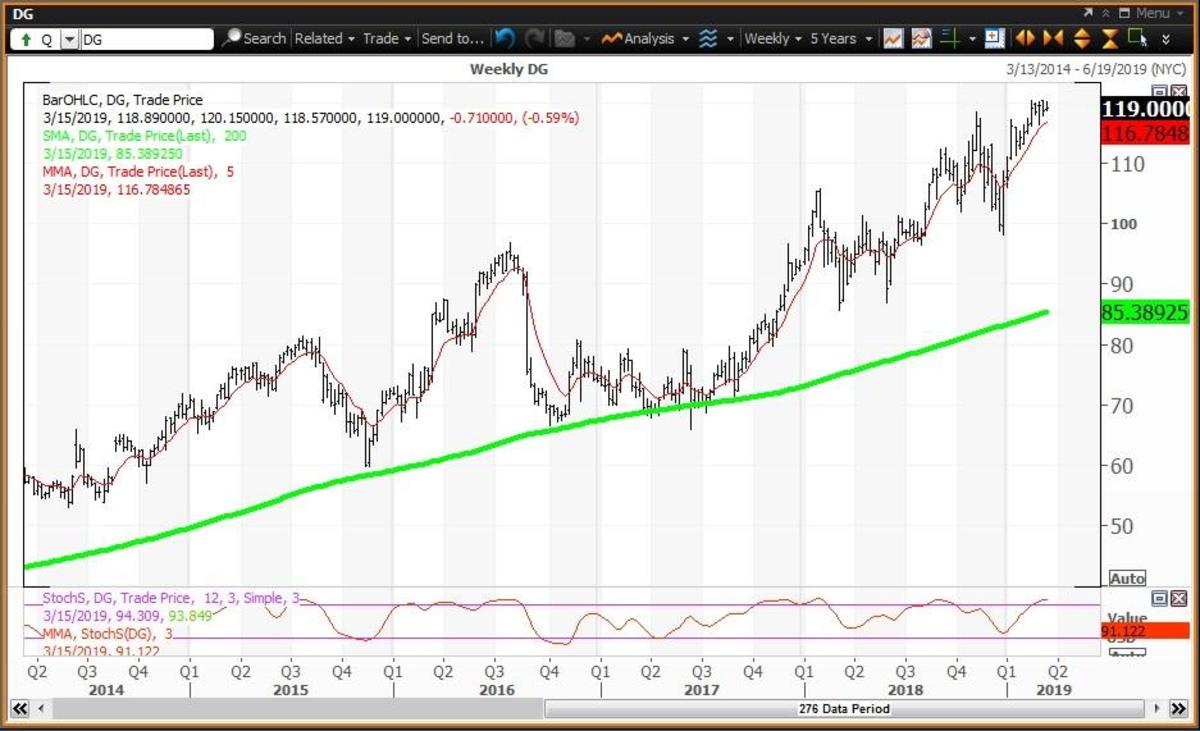Click the blue wavy lines studies icon
Screen dimensions: 1200x731
coord(708,39)
